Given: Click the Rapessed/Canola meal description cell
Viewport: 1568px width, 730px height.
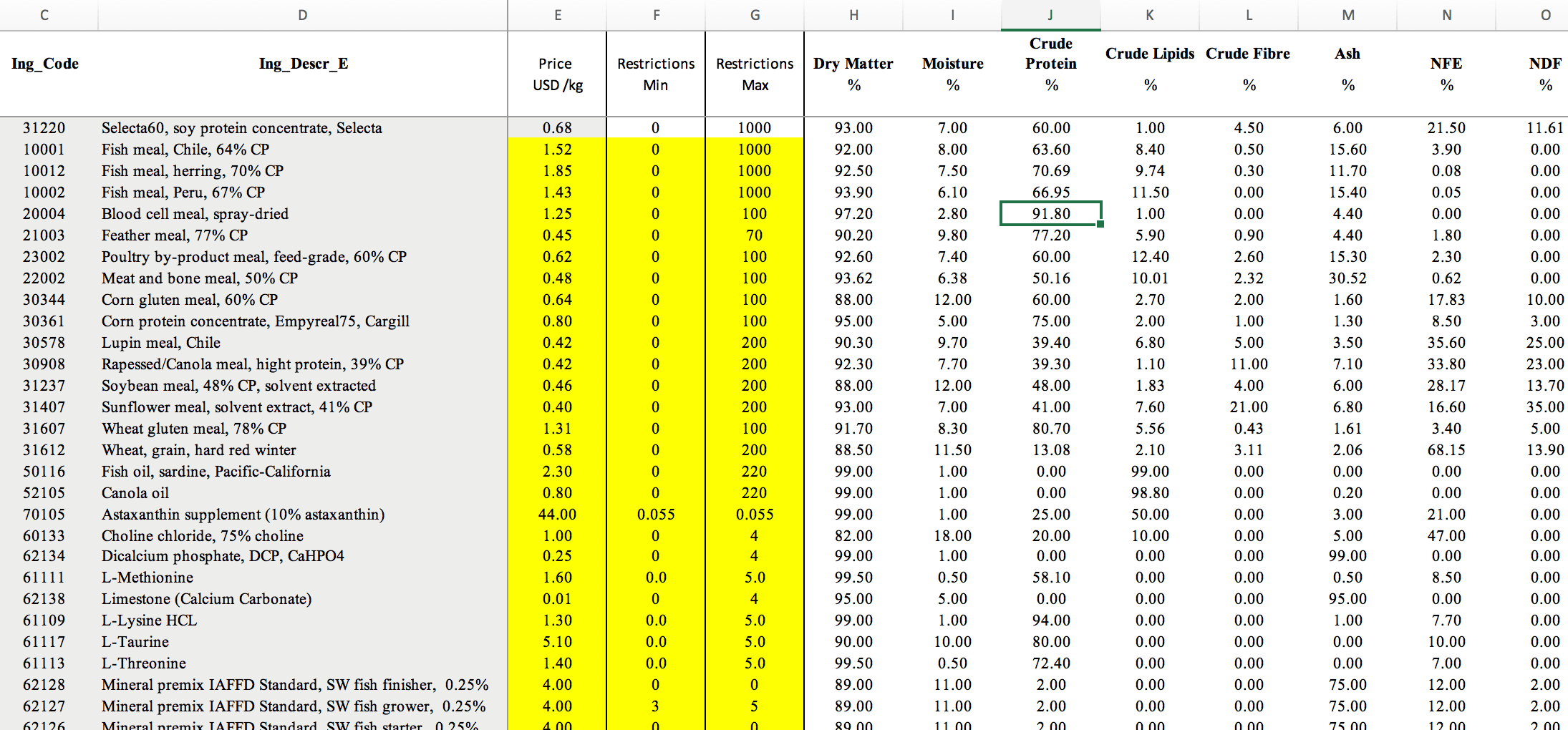Looking at the screenshot, I should point(253,364).
